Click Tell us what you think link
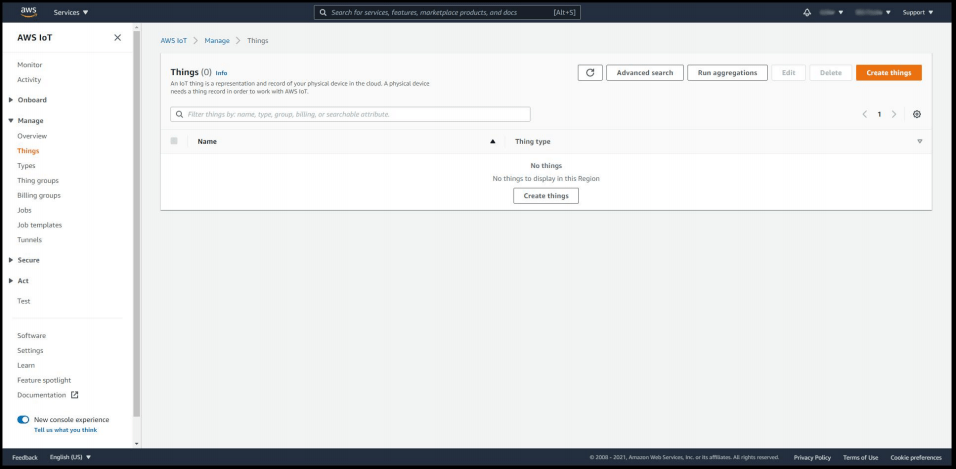The height and width of the screenshot is (469, 956). coord(65,430)
